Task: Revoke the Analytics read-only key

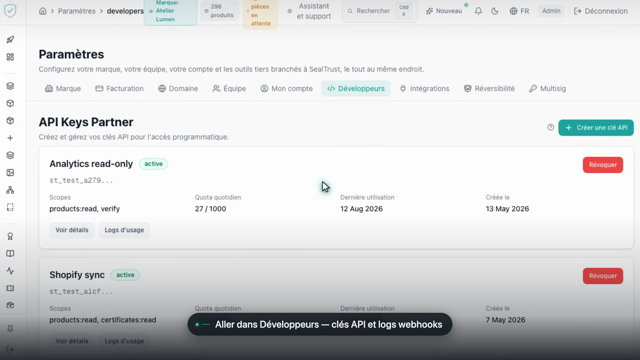Action: (x=603, y=165)
